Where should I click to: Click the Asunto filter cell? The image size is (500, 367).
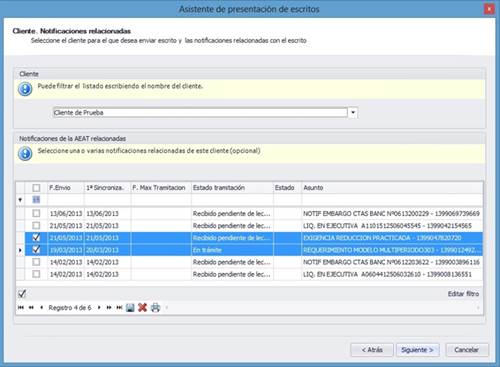[x=392, y=200]
